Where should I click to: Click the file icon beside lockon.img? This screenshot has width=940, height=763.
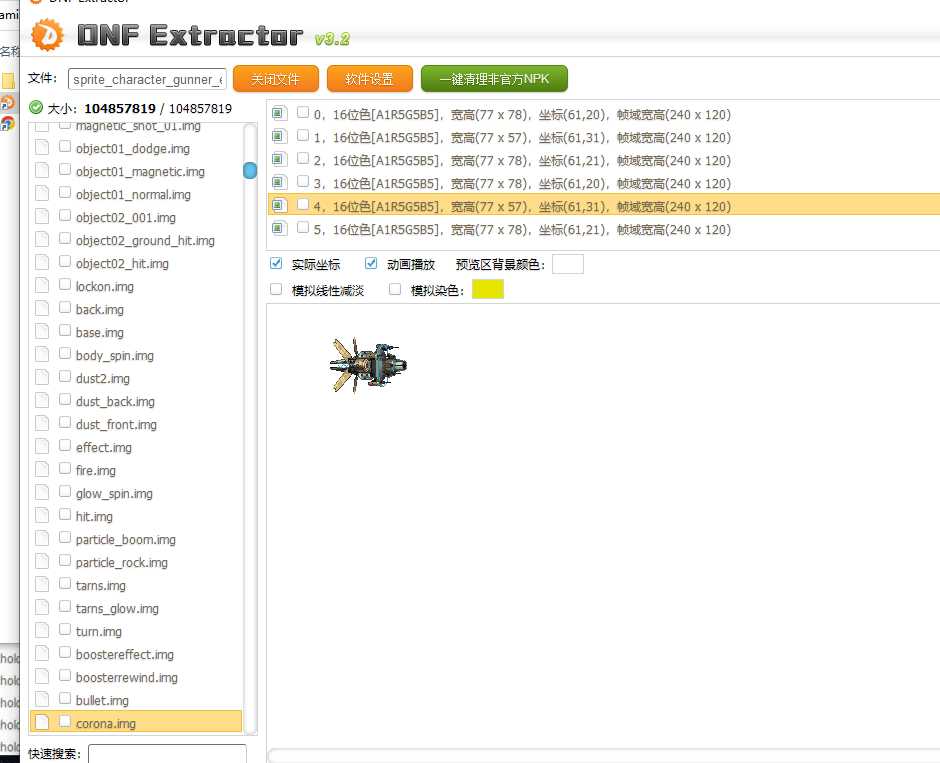coord(42,286)
